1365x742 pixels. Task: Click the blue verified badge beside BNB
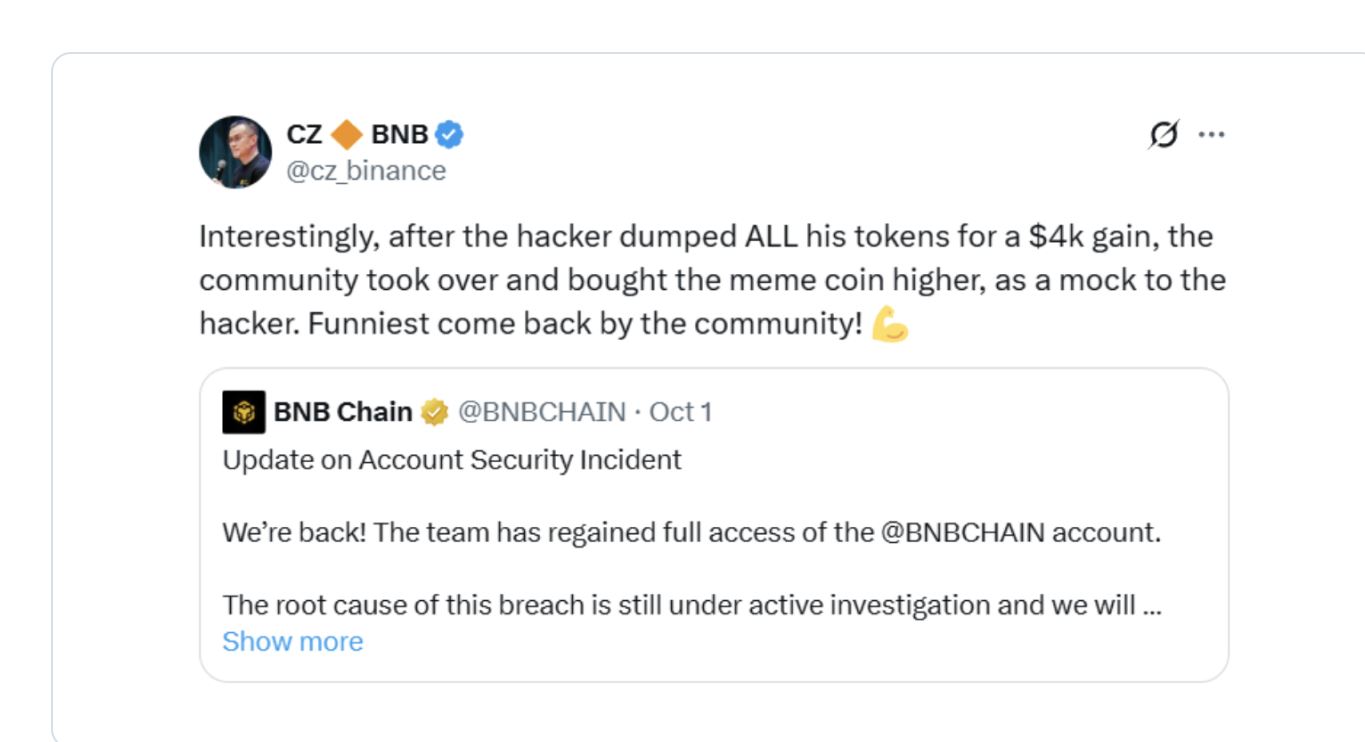click(x=449, y=134)
